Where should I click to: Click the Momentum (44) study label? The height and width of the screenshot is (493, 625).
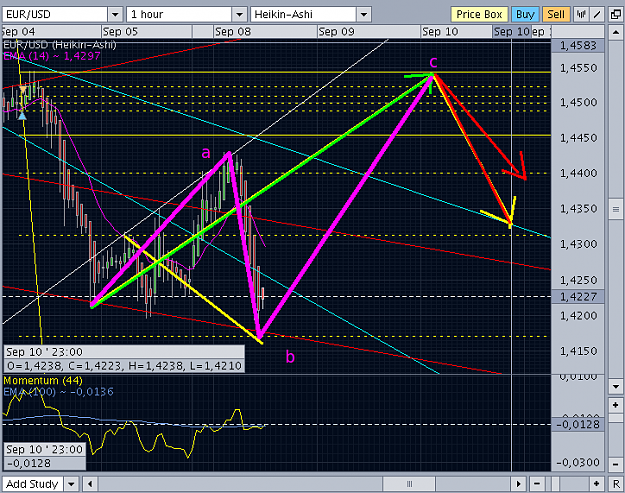[43, 380]
